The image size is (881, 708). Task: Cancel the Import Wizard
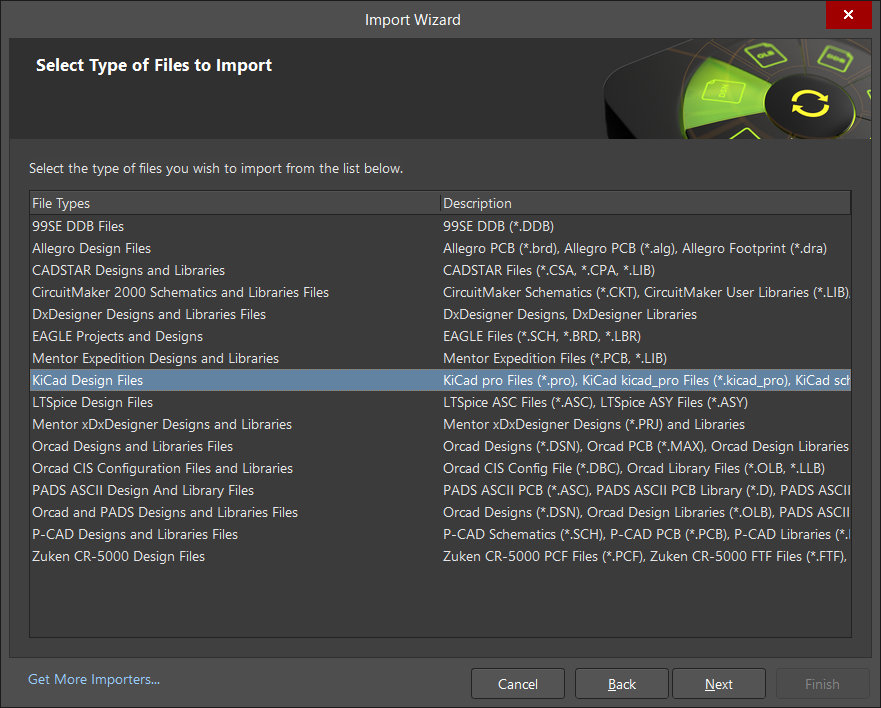pos(517,684)
